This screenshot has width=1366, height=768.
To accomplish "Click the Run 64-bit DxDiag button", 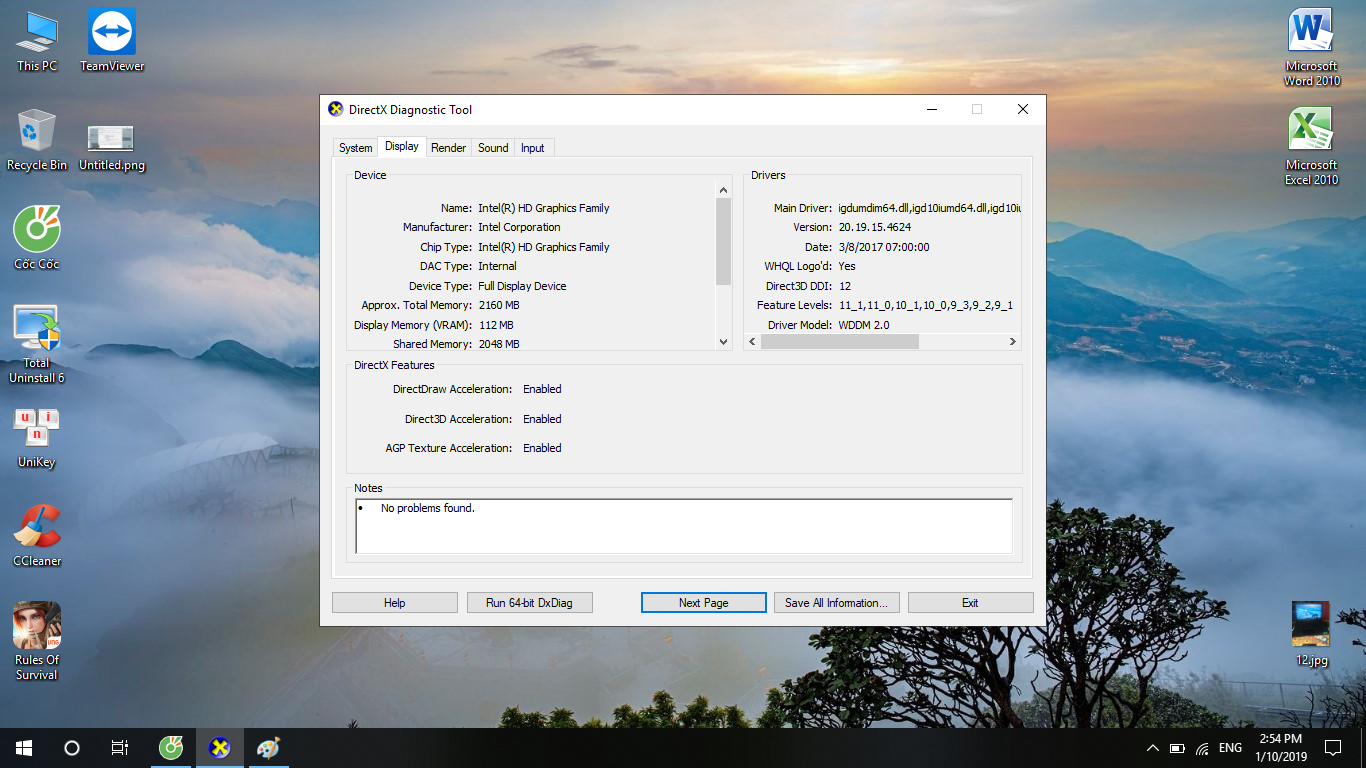I will pos(529,603).
